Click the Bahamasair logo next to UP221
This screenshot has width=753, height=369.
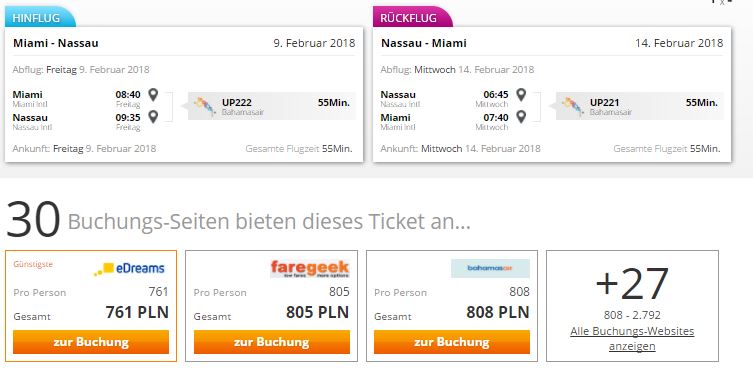pos(573,106)
